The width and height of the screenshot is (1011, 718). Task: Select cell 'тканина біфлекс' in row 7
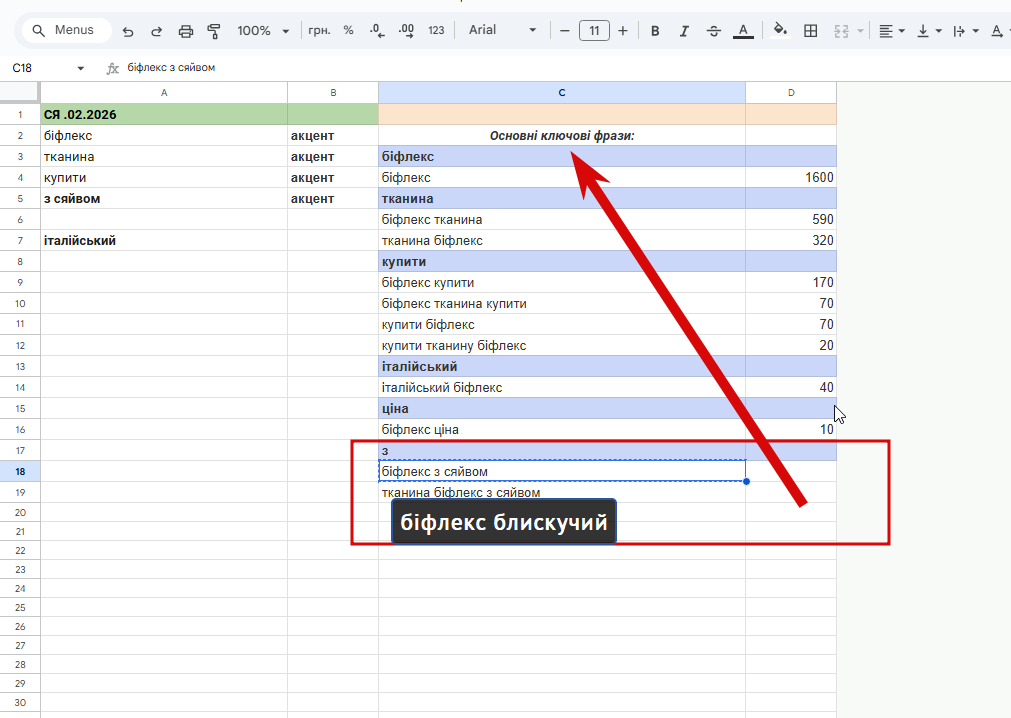[562, 240]
